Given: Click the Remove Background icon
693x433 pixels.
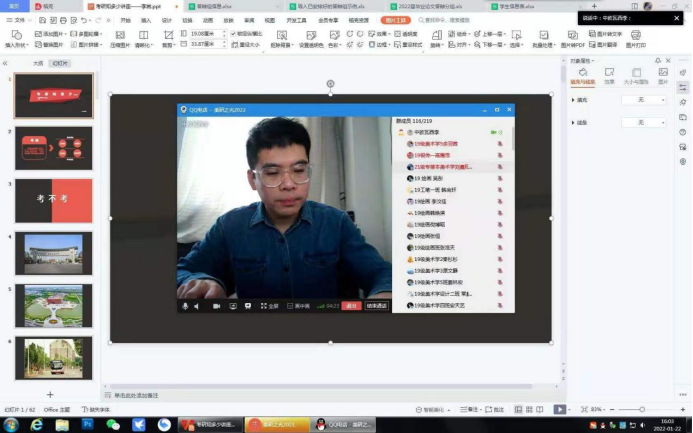Looking at the screenshot, I should (x=282, y=35).
